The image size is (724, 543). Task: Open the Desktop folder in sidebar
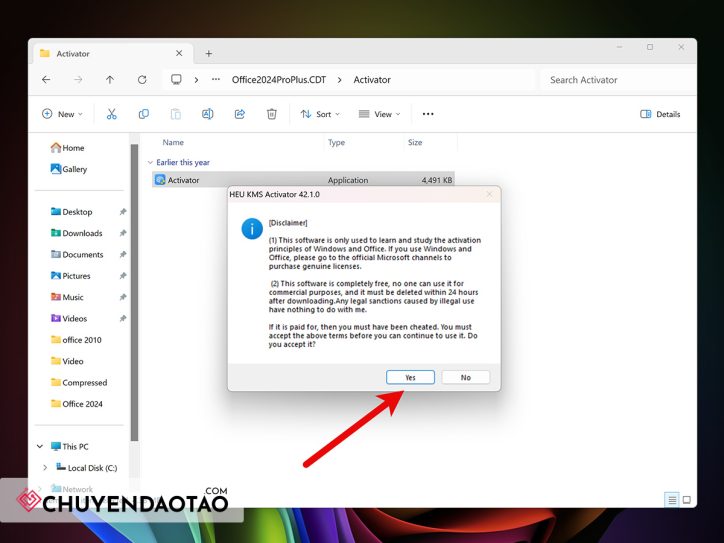pyautogui.click(x=72, y=212)
